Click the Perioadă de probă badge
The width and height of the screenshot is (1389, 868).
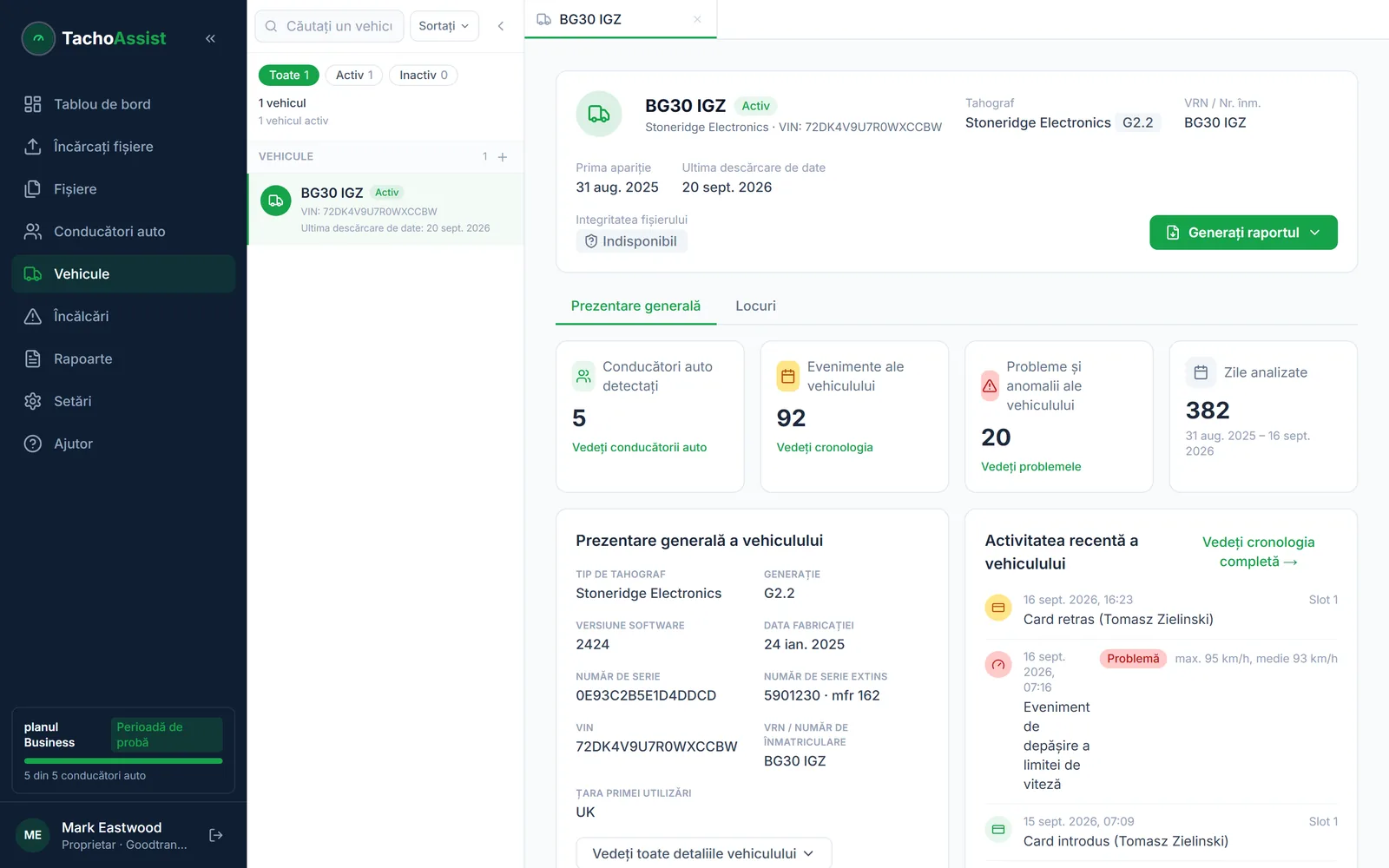click(167, 734)
